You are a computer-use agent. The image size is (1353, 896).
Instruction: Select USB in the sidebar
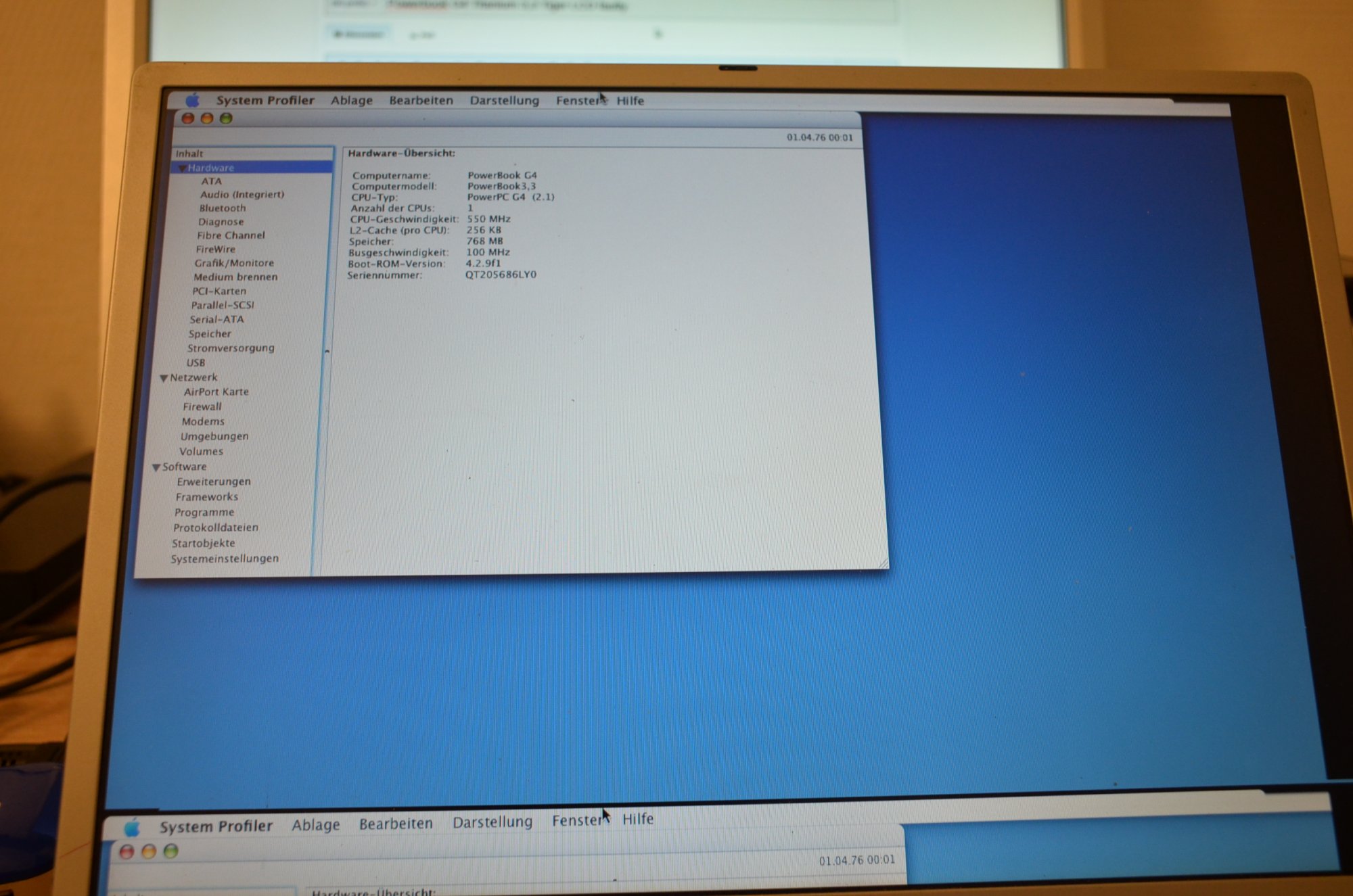pos(196,363)
